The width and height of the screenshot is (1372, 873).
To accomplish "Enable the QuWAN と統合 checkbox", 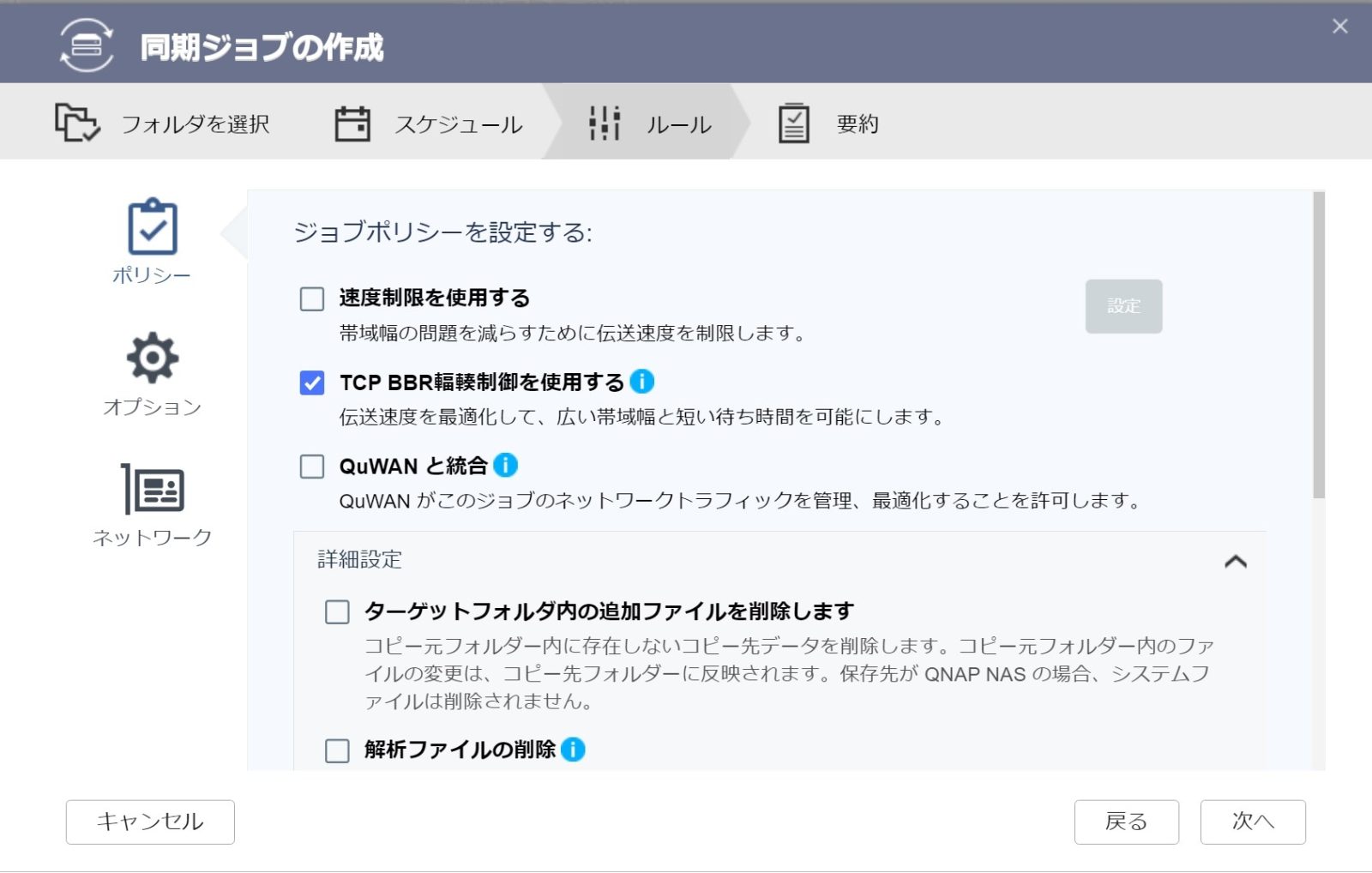I will 312,467.
